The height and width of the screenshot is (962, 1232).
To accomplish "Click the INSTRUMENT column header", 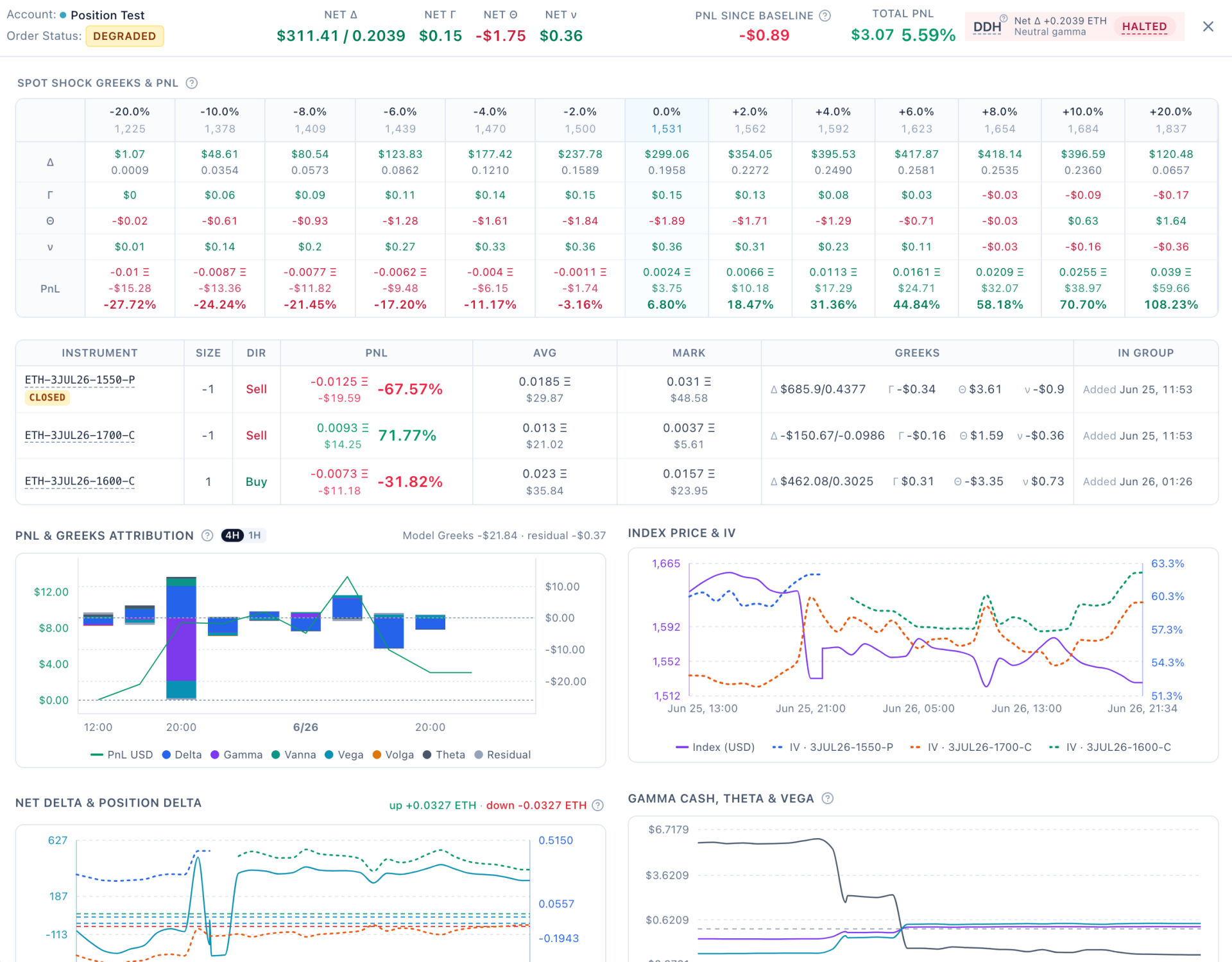I will pos(99,353).
